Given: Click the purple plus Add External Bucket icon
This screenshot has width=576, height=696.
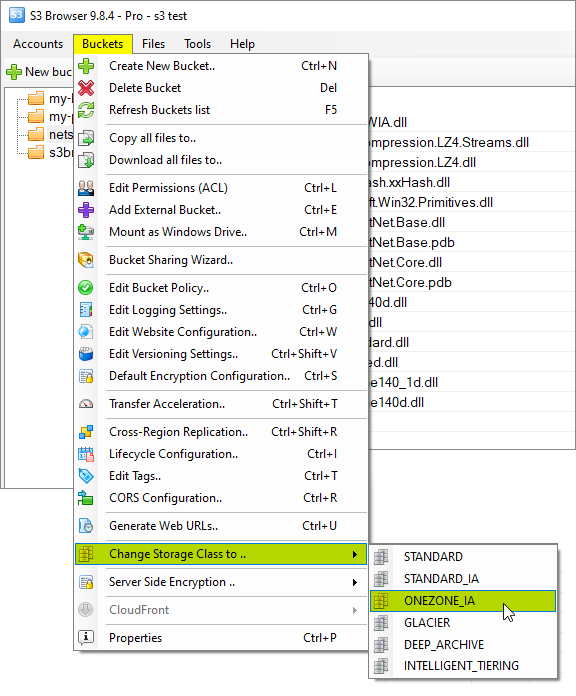Looking at the screenshot, I should click(86, 210).
